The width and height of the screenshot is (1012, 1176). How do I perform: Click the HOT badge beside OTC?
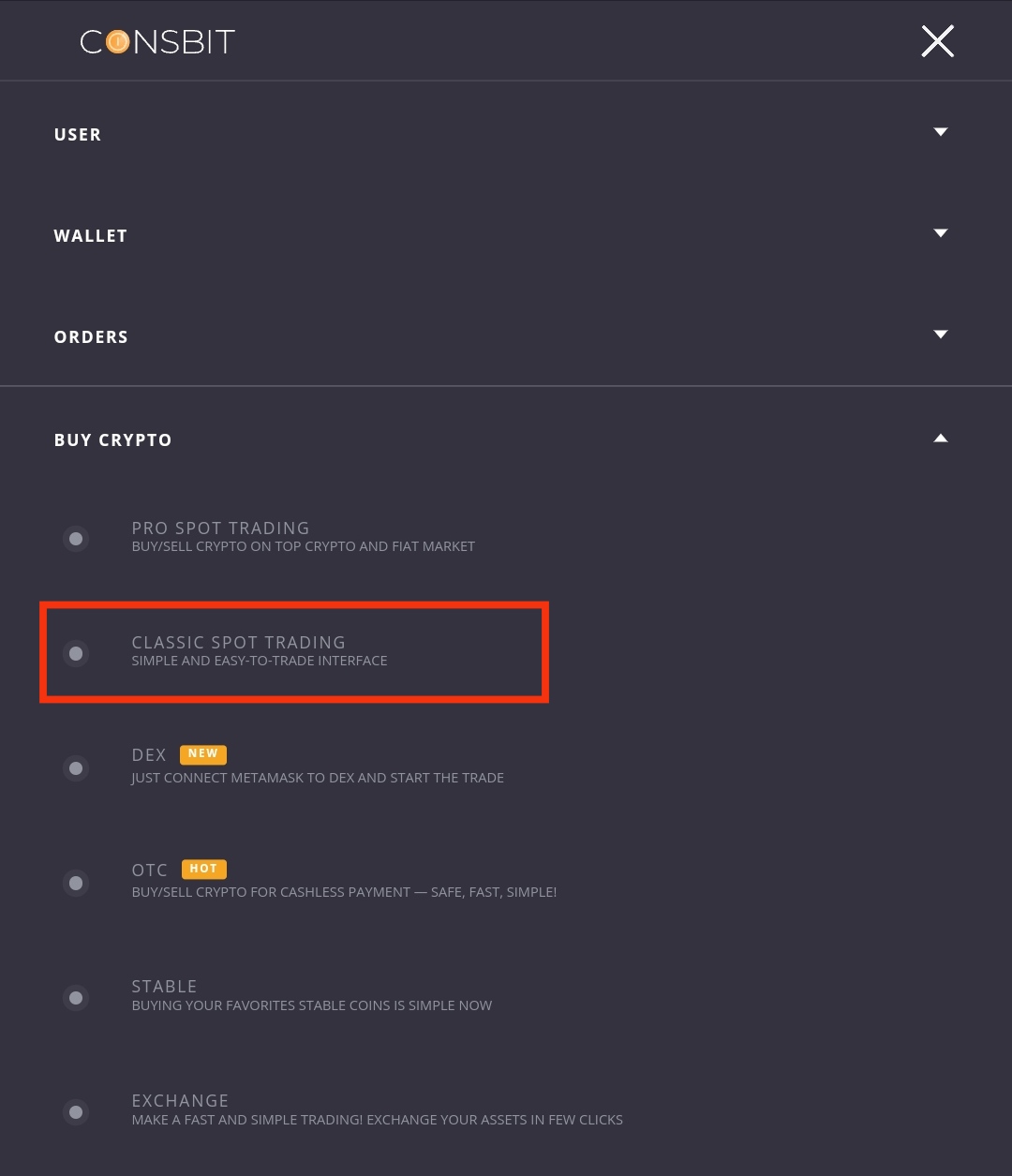[203, 869]
